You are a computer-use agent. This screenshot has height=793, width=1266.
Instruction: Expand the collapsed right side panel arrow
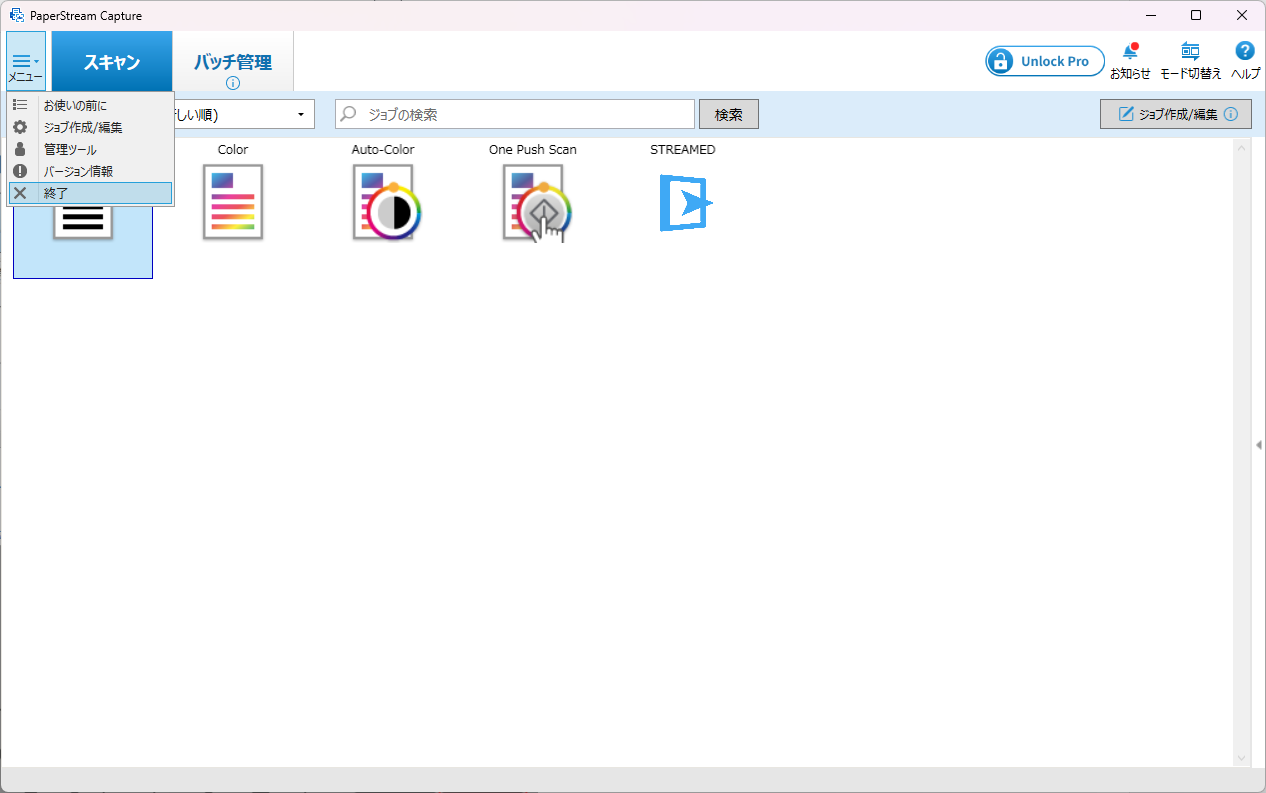coord(1258,445)
